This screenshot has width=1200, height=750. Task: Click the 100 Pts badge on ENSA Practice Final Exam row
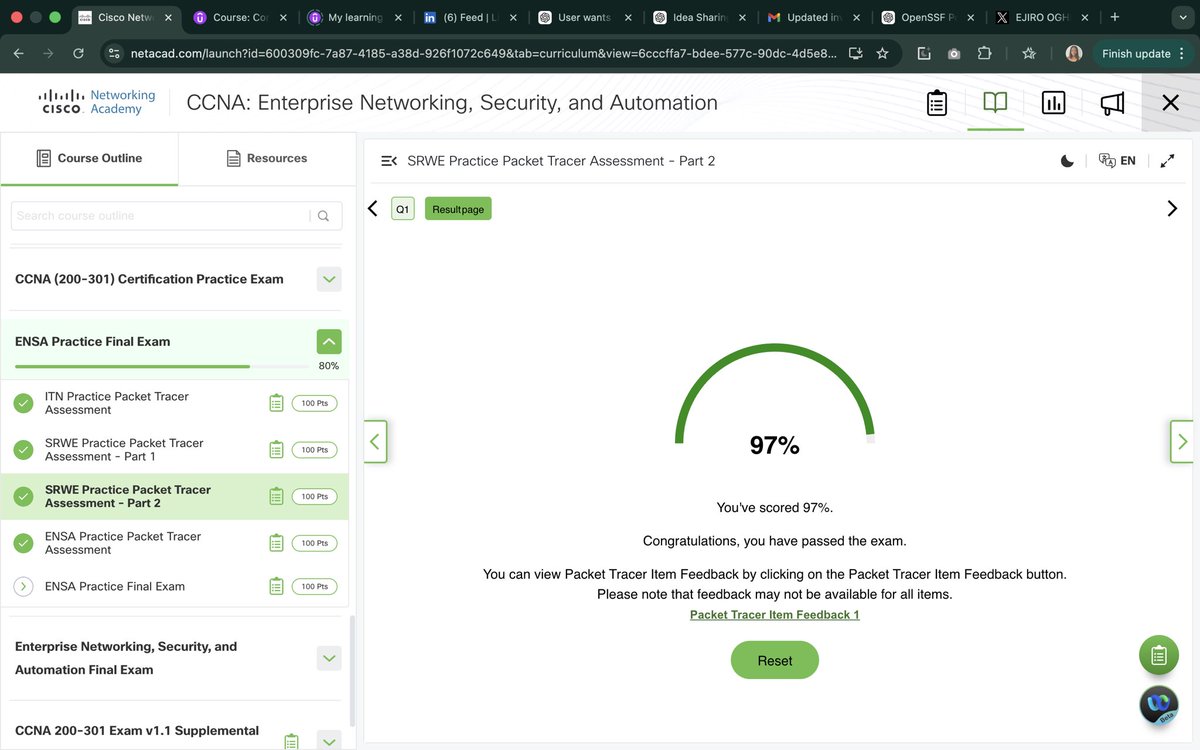click(x=315, y=587)
